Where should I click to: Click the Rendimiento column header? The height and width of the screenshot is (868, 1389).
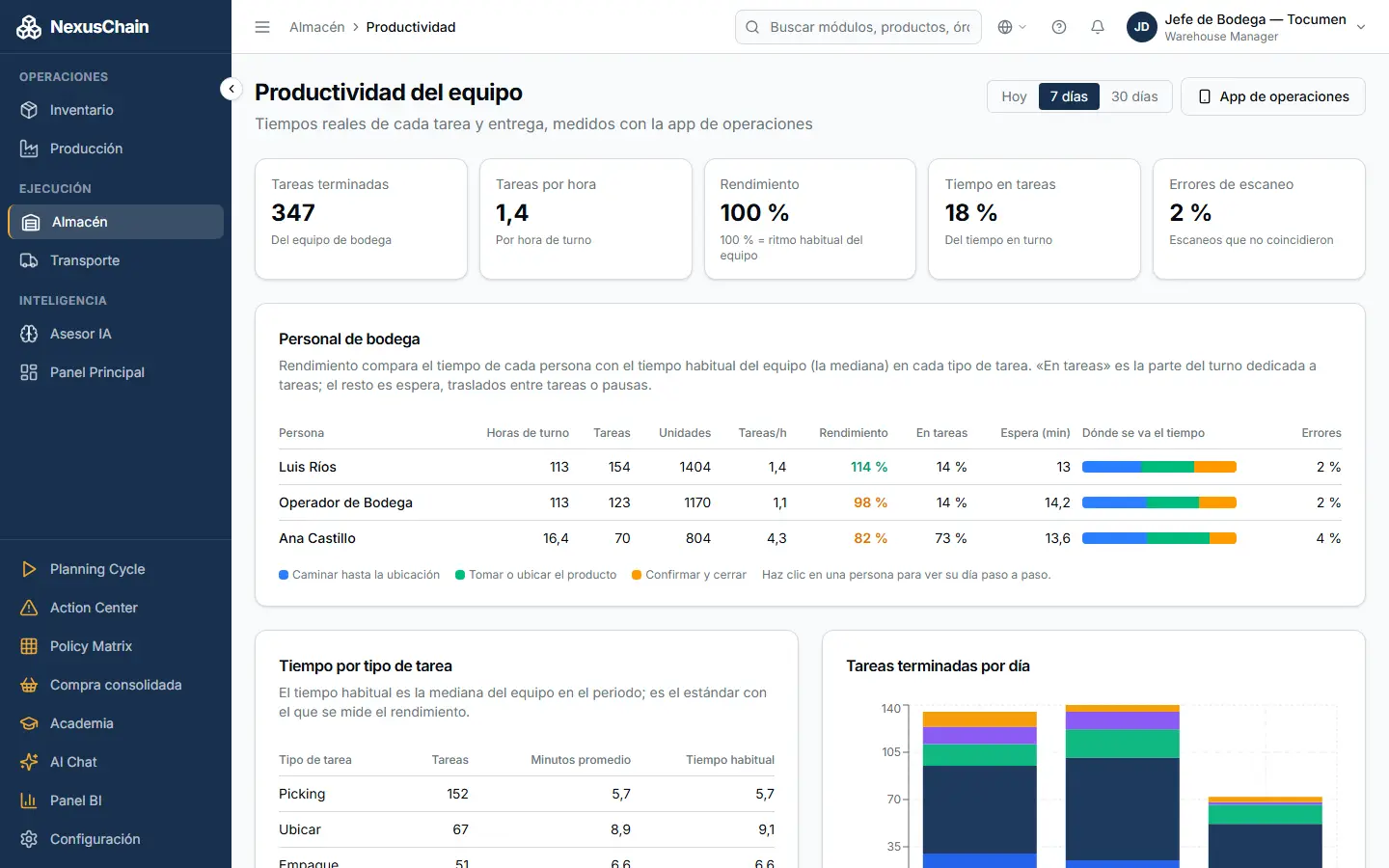click(x=854, y=433)
